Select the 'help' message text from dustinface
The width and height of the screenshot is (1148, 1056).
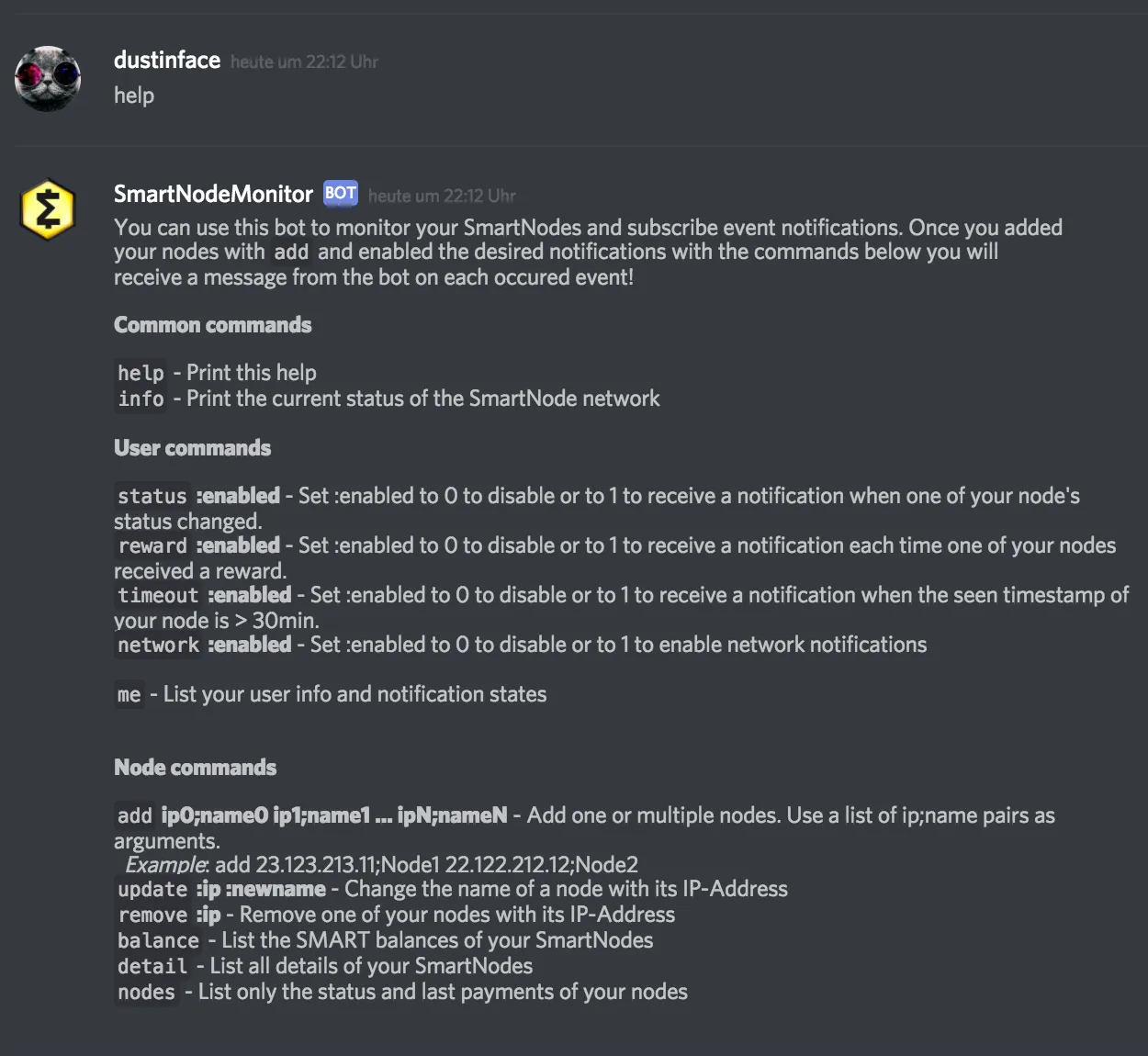134,95
